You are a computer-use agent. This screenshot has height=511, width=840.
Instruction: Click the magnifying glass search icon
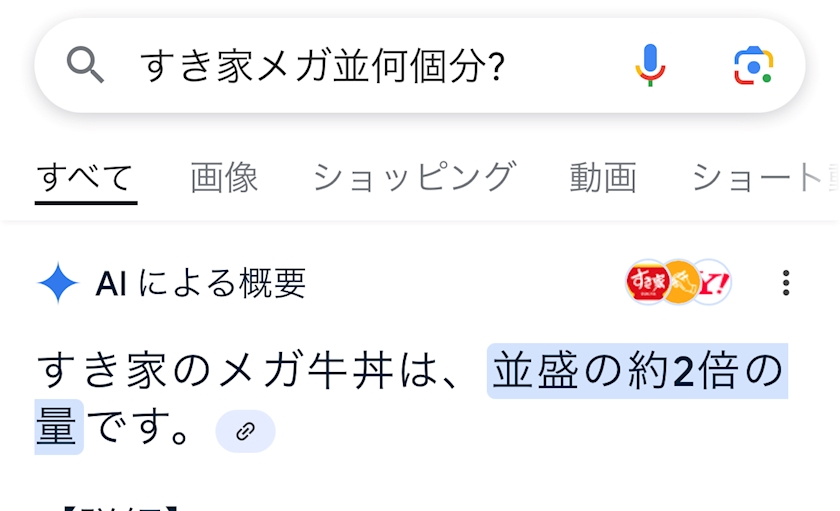pos(86,66)
